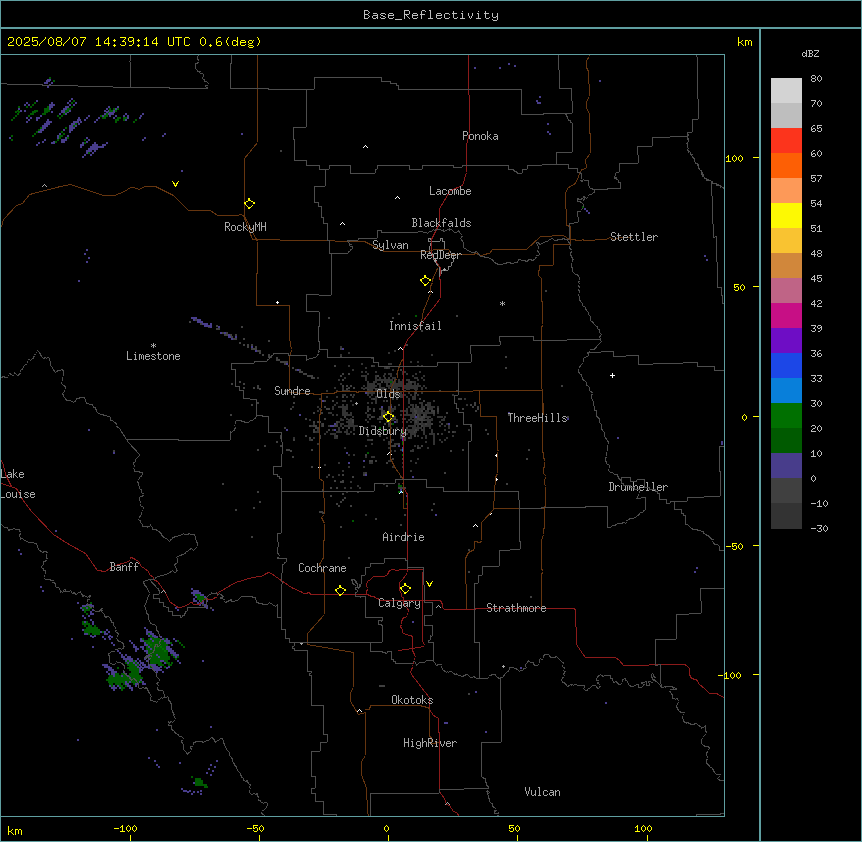The width and height of the screenshot is (862, 842).
Task: Click the asterisk marker above Limestone
Action: click(x=153, y=345)
